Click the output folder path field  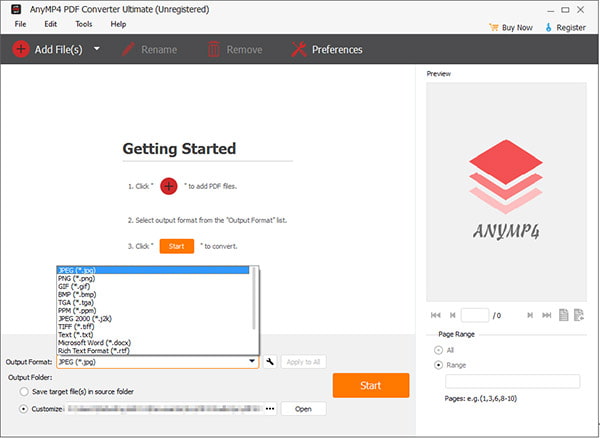coord(164,409)
